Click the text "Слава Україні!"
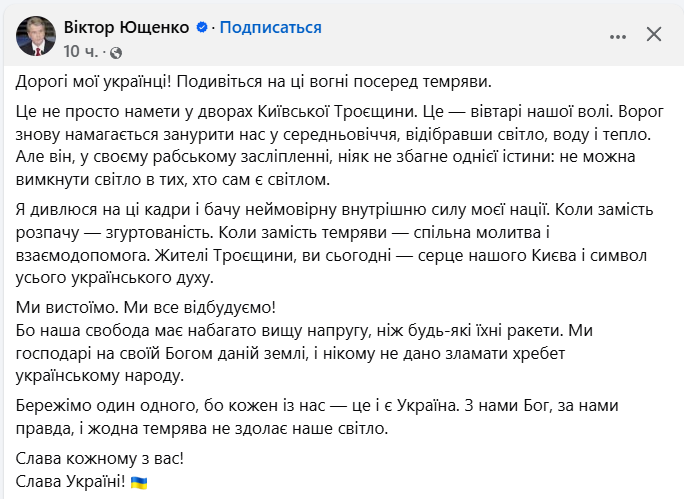Image resolution: width=684 pixels, height=499 pixels. [x=73, y=483]
